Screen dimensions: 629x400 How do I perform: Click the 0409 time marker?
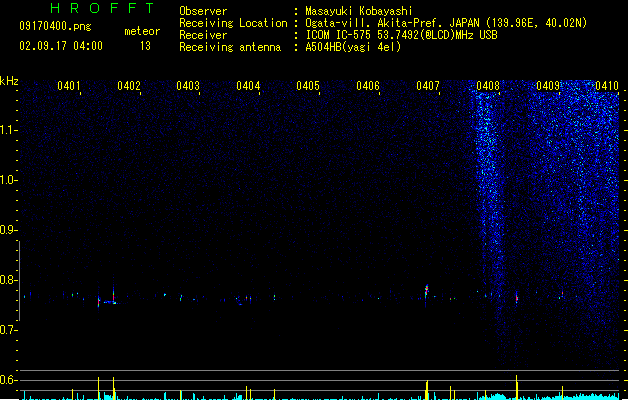click(548, 86)
